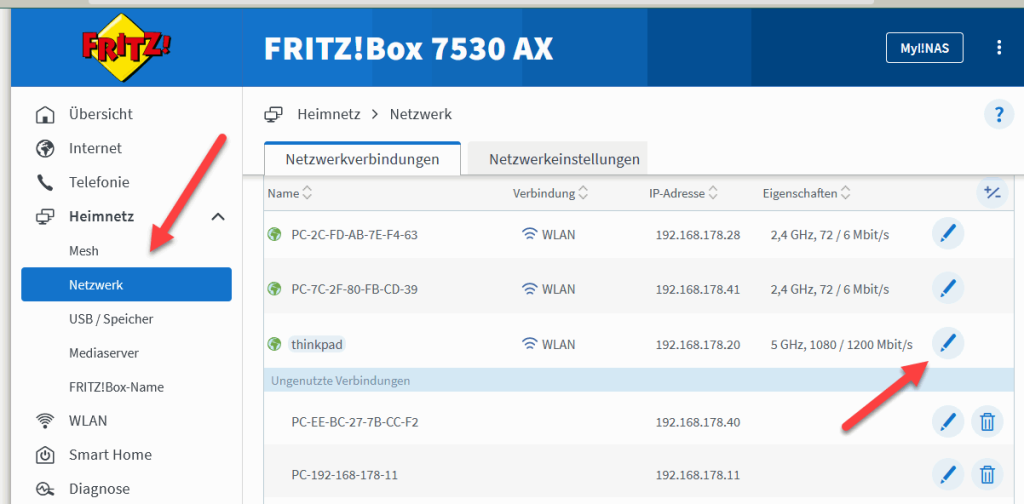Click the edit pencil for thinkpad device
The image size is (1024, 504).
coord(947,344)
